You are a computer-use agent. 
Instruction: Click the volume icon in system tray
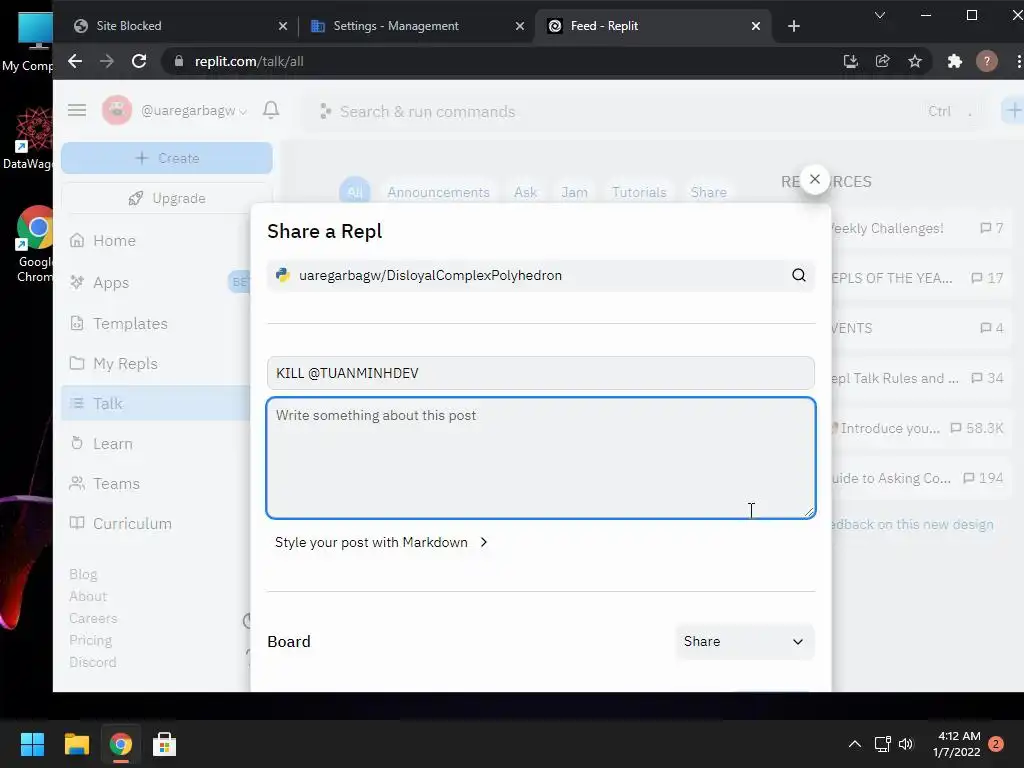pos(906,744)
